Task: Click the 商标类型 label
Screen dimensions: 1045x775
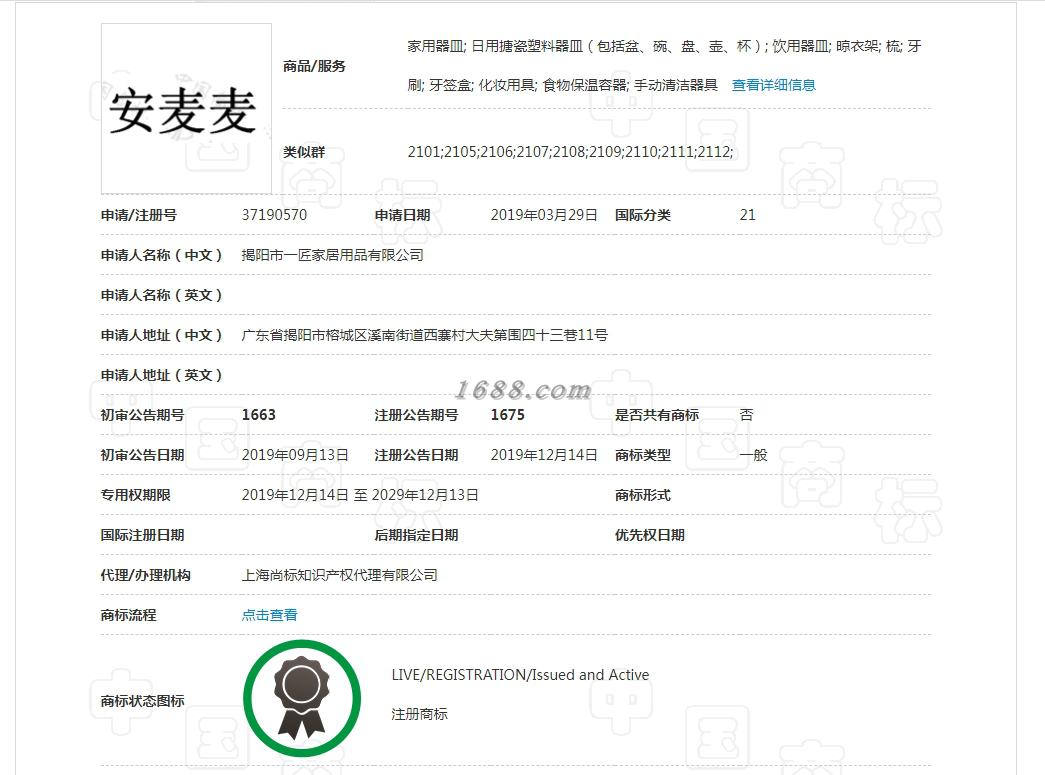Action: pos(642,455)
